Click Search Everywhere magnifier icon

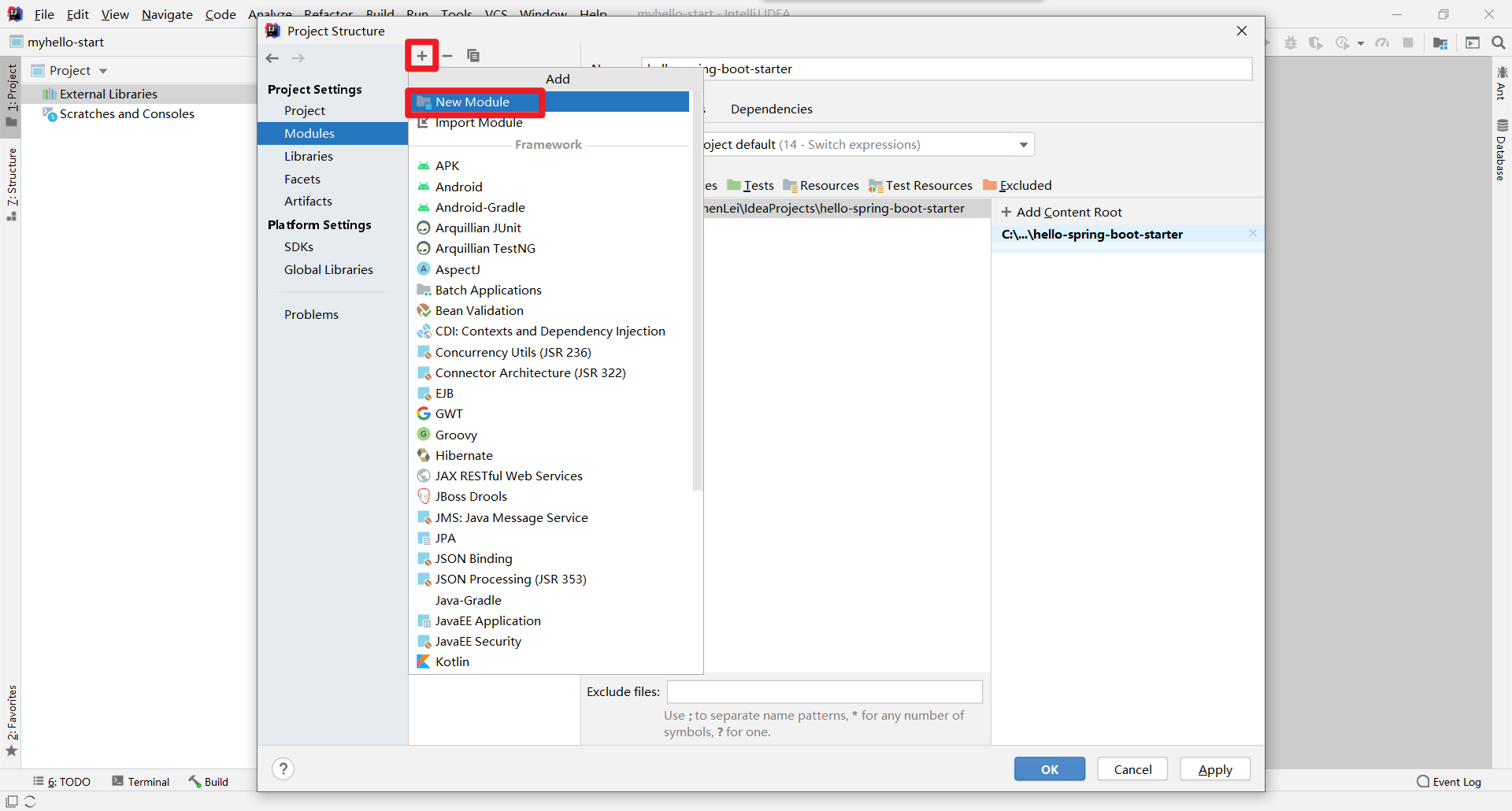tap(1499, 43)
